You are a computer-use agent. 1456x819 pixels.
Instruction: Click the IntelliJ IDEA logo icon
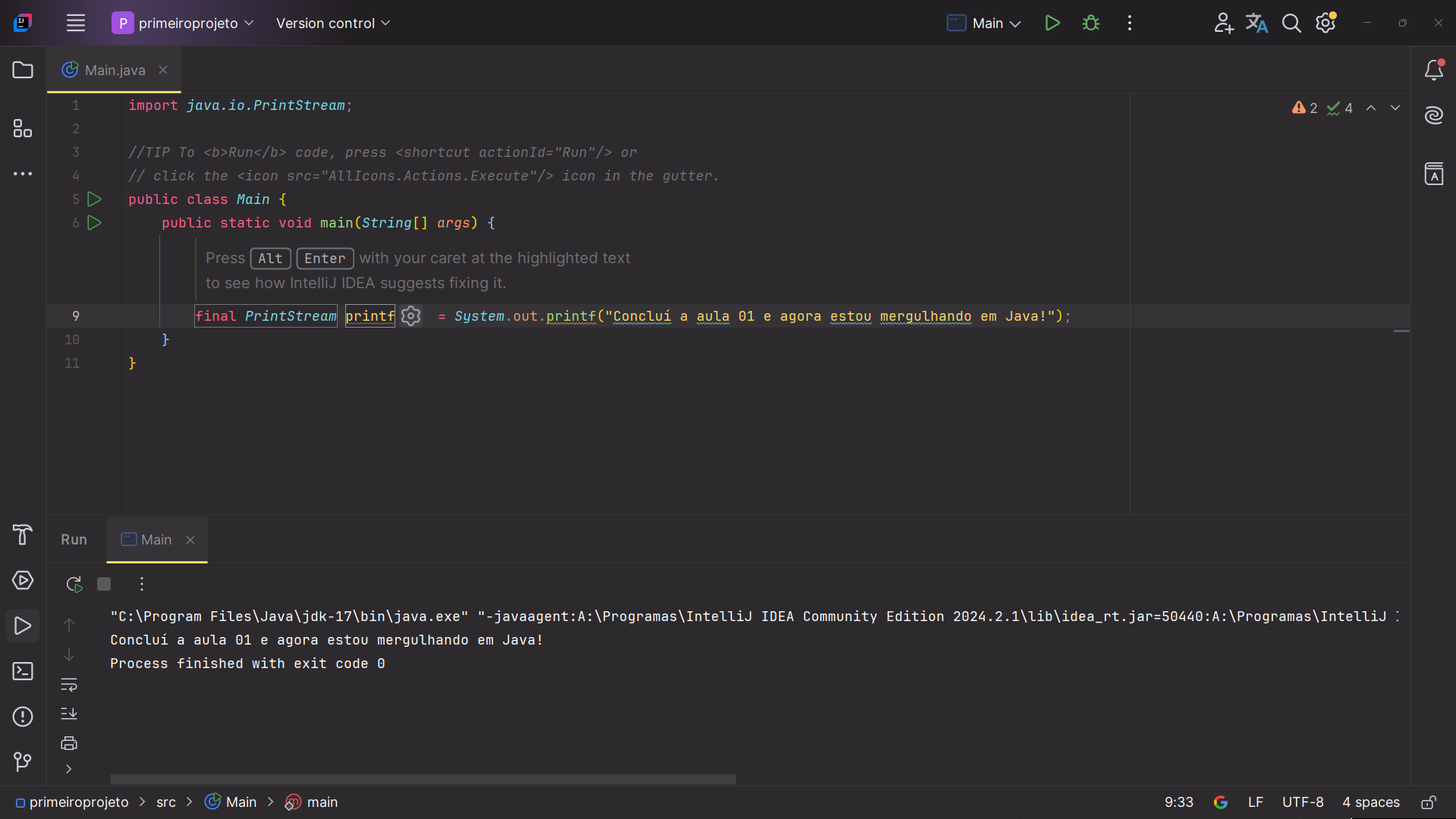pos(23,23)
